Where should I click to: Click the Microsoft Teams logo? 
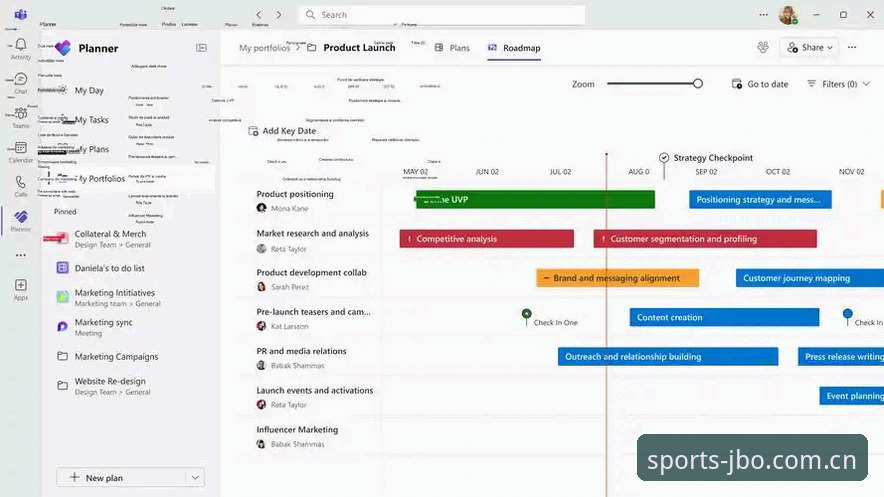click(21, 14)
